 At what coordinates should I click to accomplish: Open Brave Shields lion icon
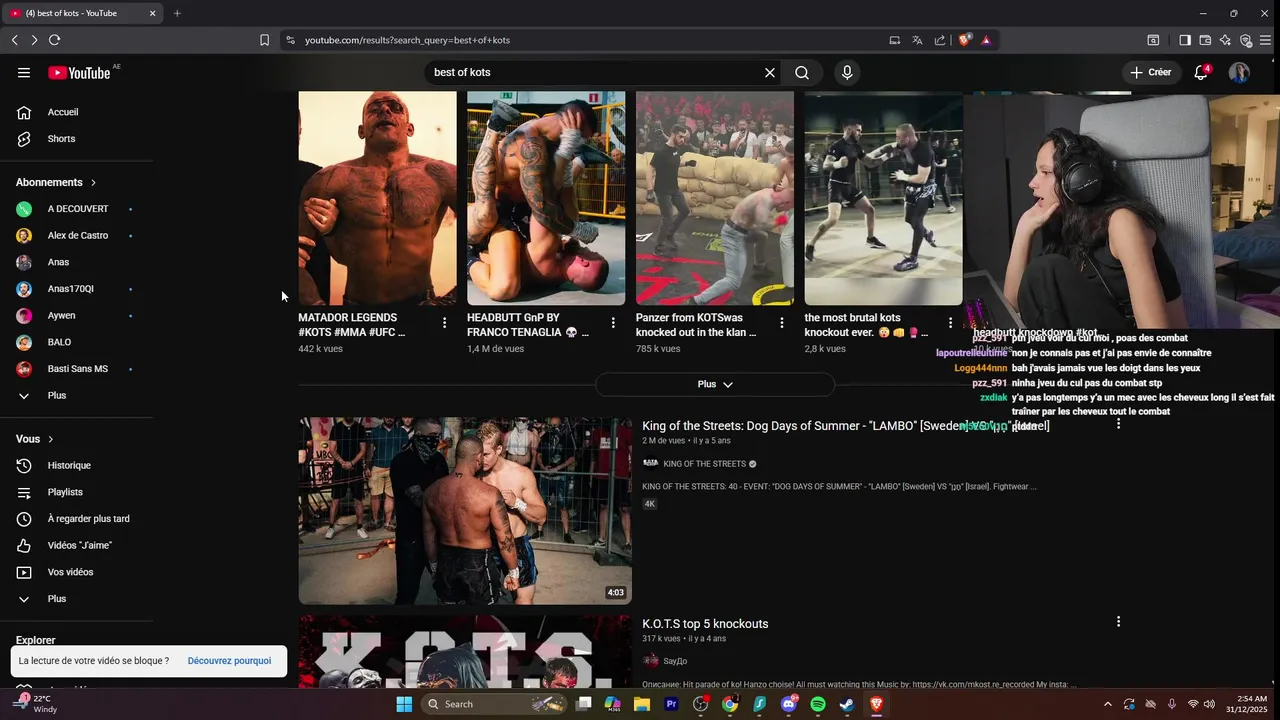(x=965, y=40)
